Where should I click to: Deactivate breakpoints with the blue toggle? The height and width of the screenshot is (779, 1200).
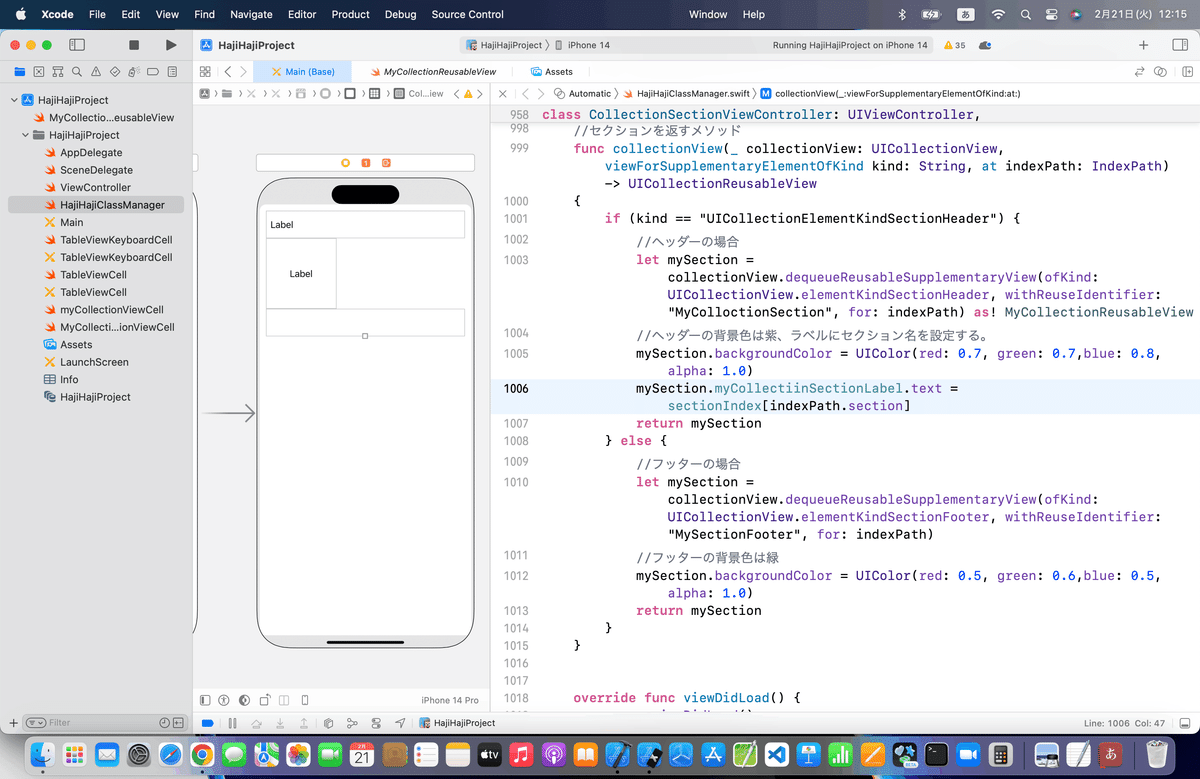207,722
